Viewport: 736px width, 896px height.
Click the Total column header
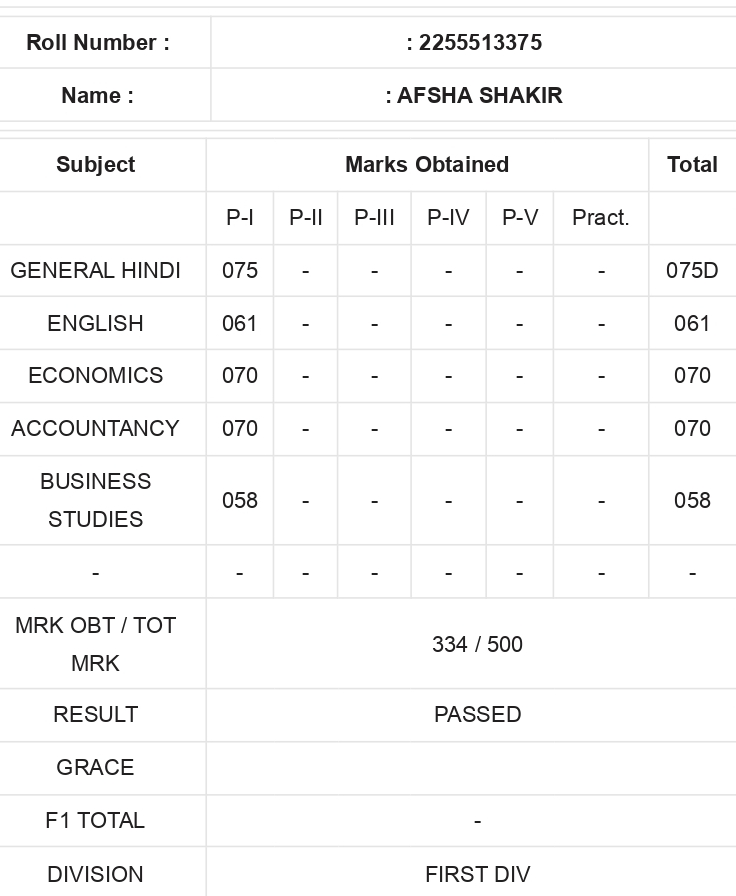coord(692,165)
